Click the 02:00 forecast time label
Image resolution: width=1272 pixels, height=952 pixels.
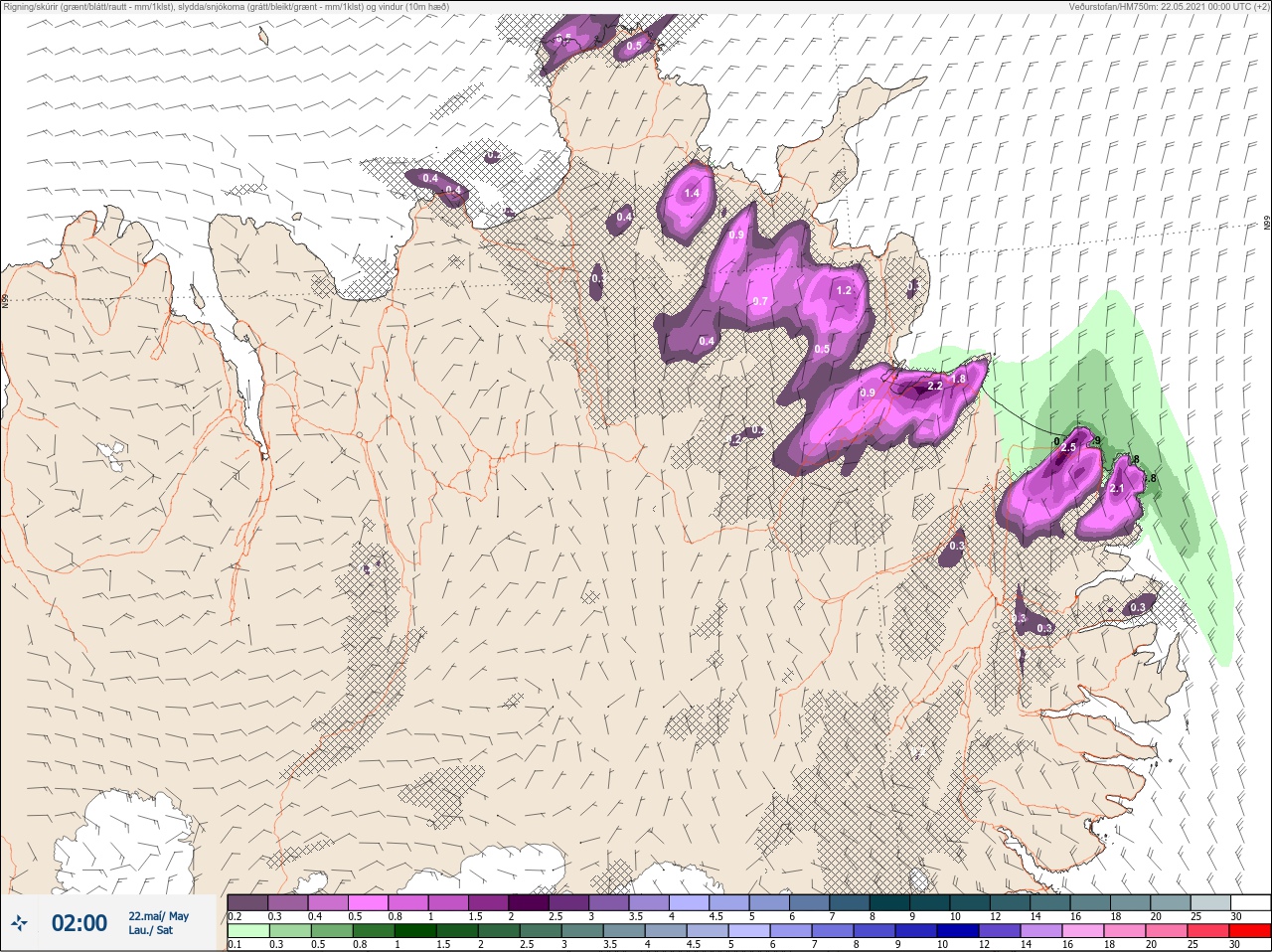79,923
